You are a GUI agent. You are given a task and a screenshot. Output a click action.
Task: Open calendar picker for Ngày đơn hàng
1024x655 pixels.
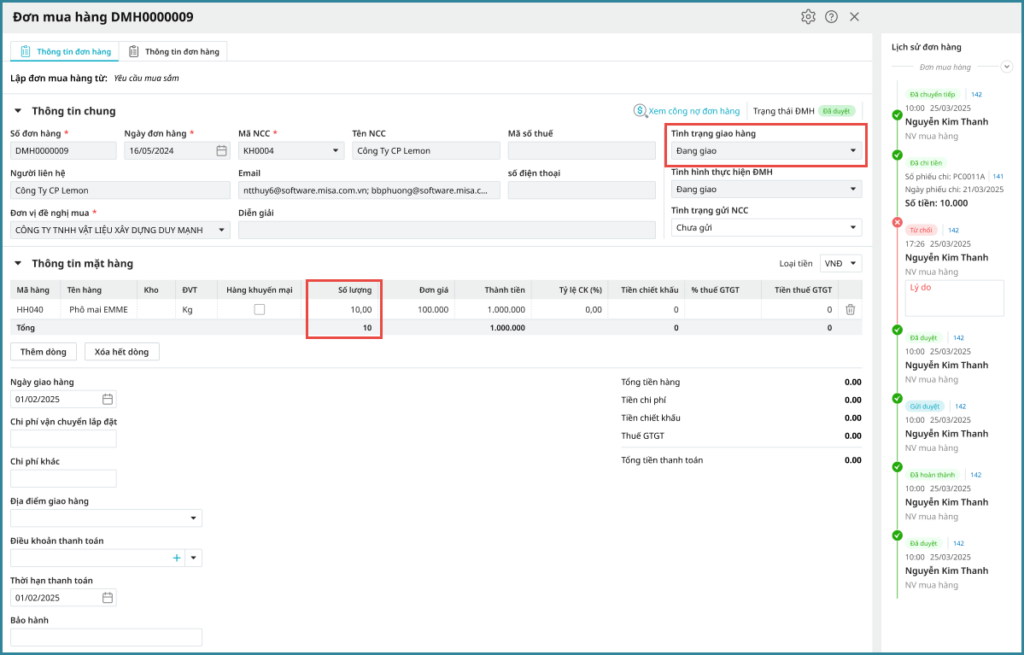222,151
